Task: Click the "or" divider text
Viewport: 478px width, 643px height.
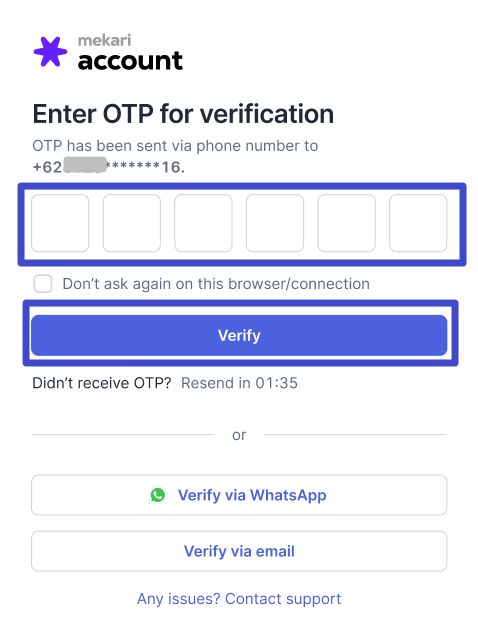Action: [x=239, y=435]
